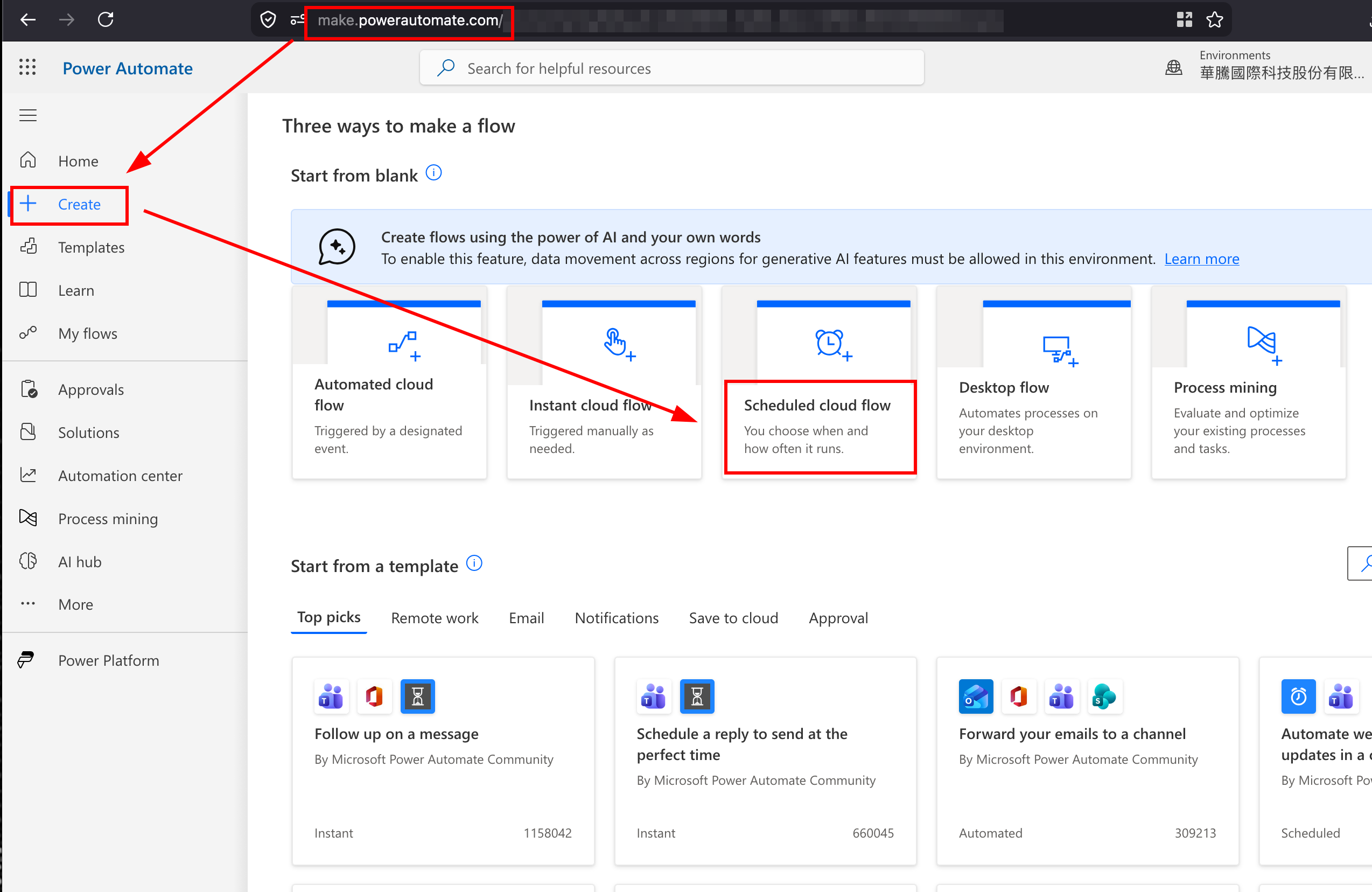Switch to the Remote work tab

point(435,618)
